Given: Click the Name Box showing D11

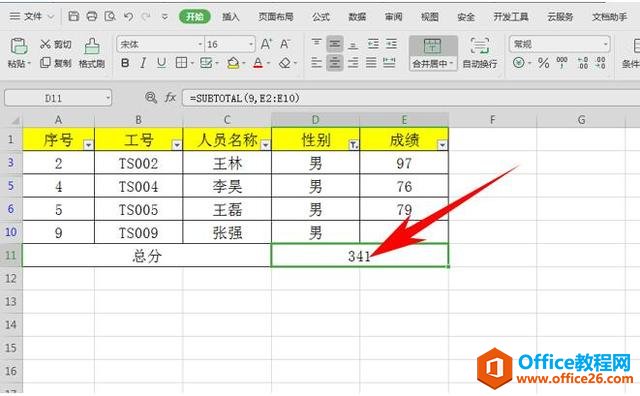Looking at the screenshot, I should pyautogui.click(x=58, y=98).
